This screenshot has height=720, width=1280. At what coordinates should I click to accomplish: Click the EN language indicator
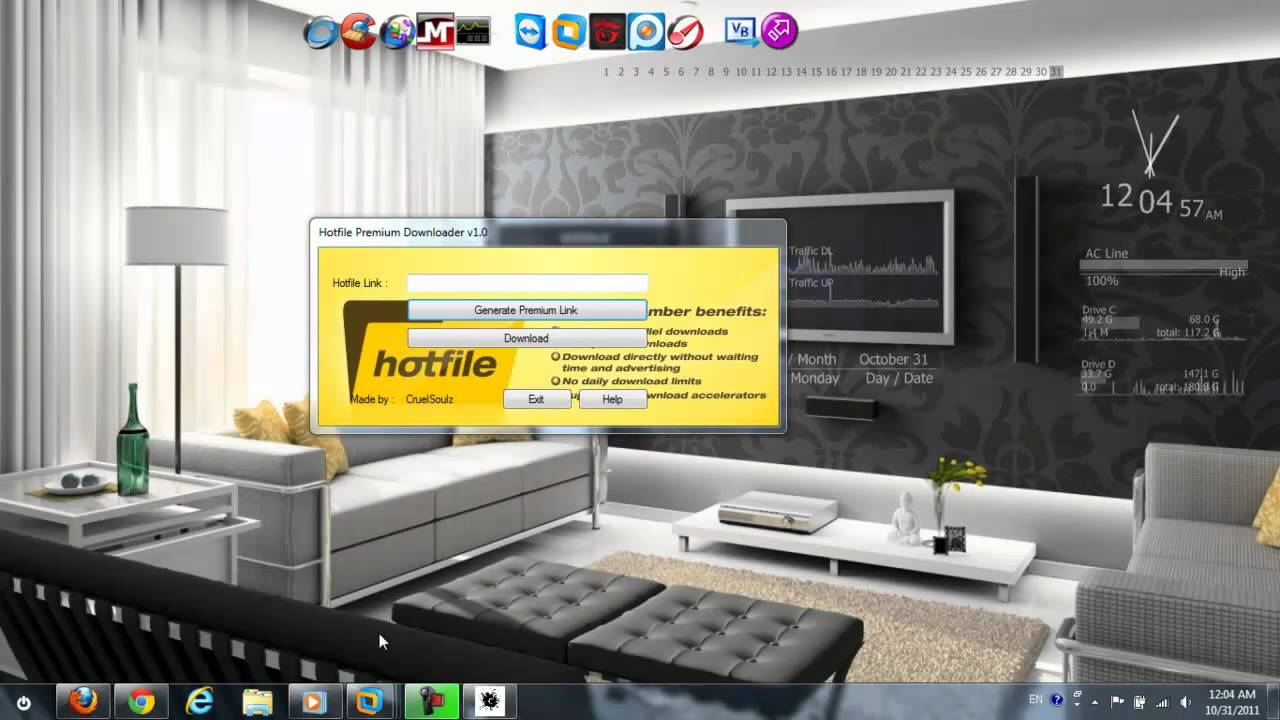[1035, 699]
